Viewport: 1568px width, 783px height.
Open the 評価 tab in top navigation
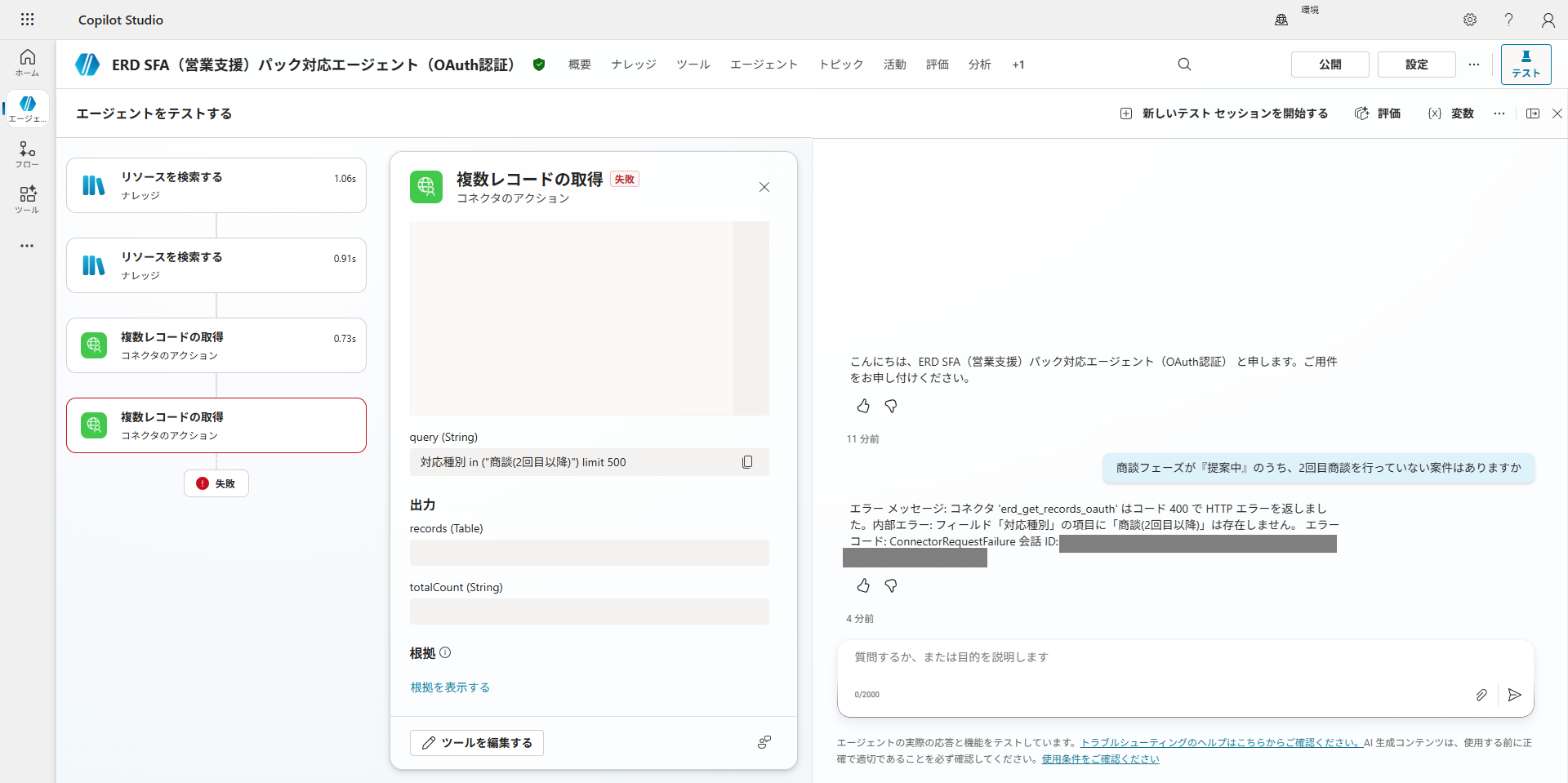(938, 65)
